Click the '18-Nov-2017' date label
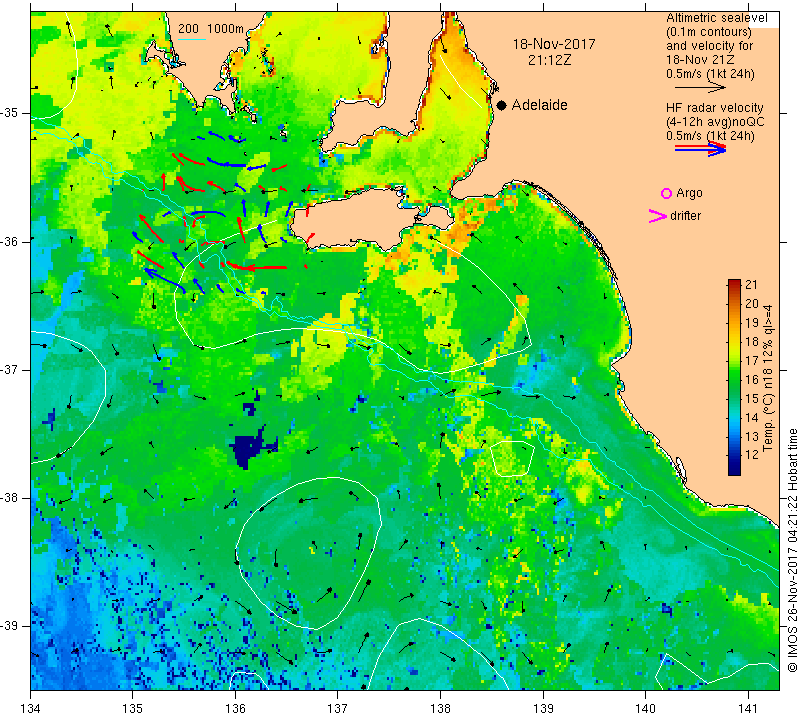800x720 pixels. [x=554, y=44]
